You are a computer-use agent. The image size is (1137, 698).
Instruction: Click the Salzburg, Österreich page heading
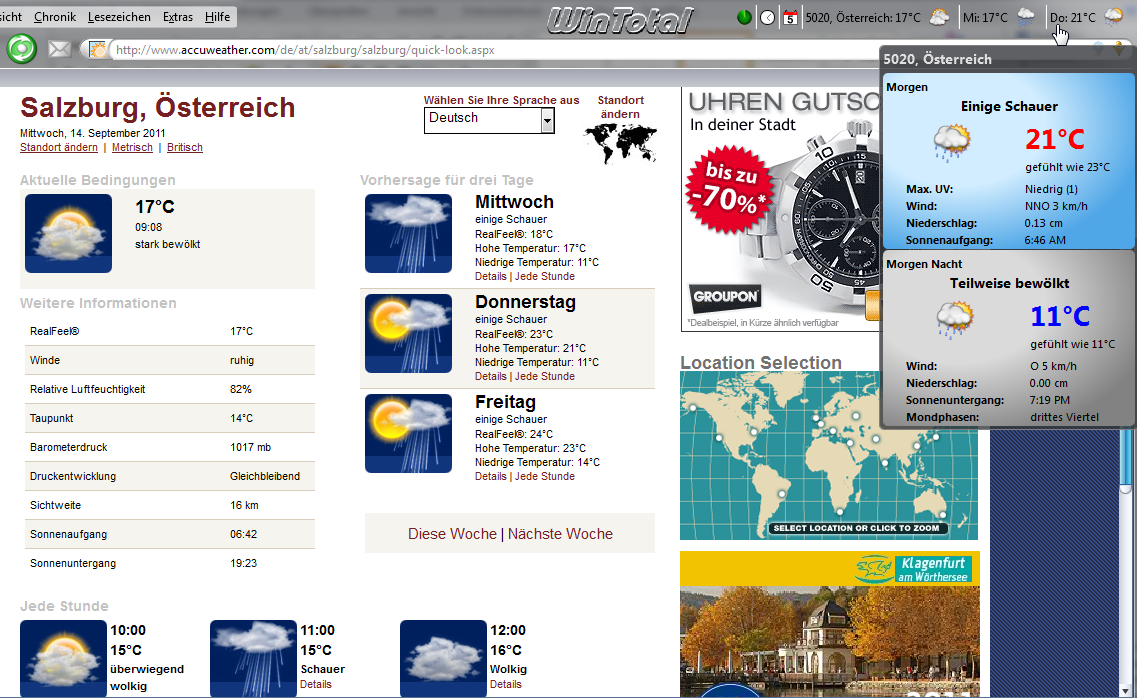(x=157, y=107)
